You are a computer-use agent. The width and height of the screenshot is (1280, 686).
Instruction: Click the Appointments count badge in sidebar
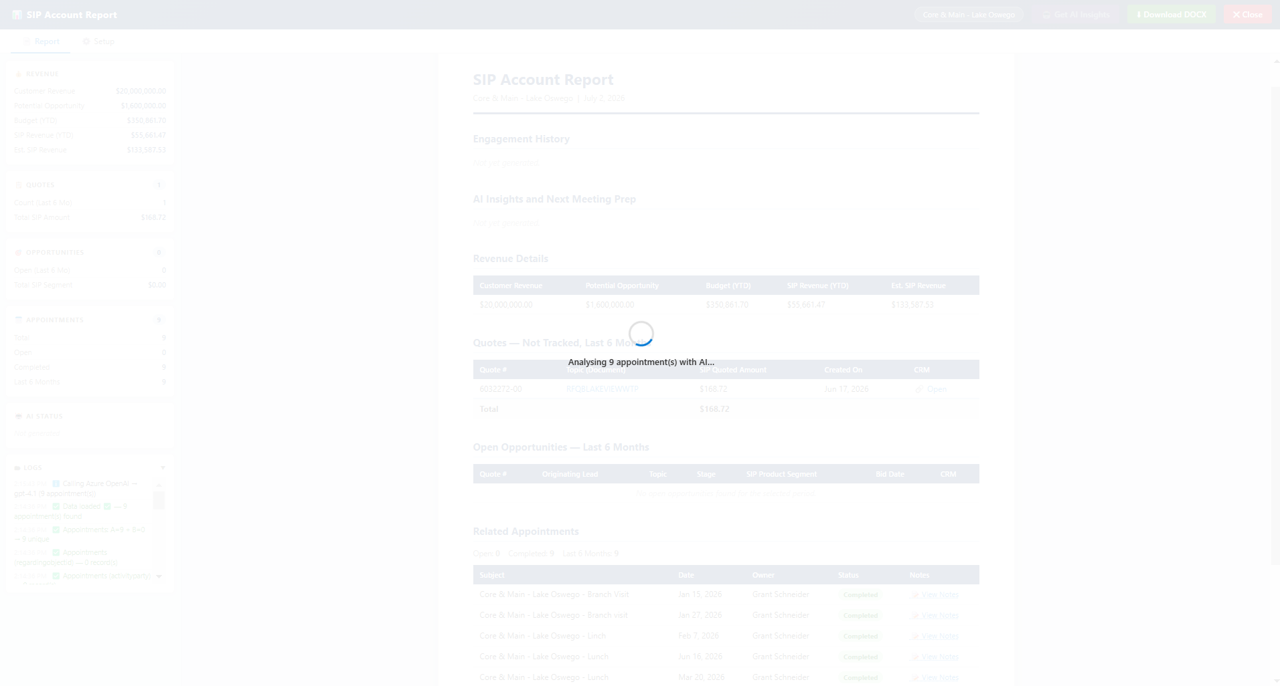point(159,320)
